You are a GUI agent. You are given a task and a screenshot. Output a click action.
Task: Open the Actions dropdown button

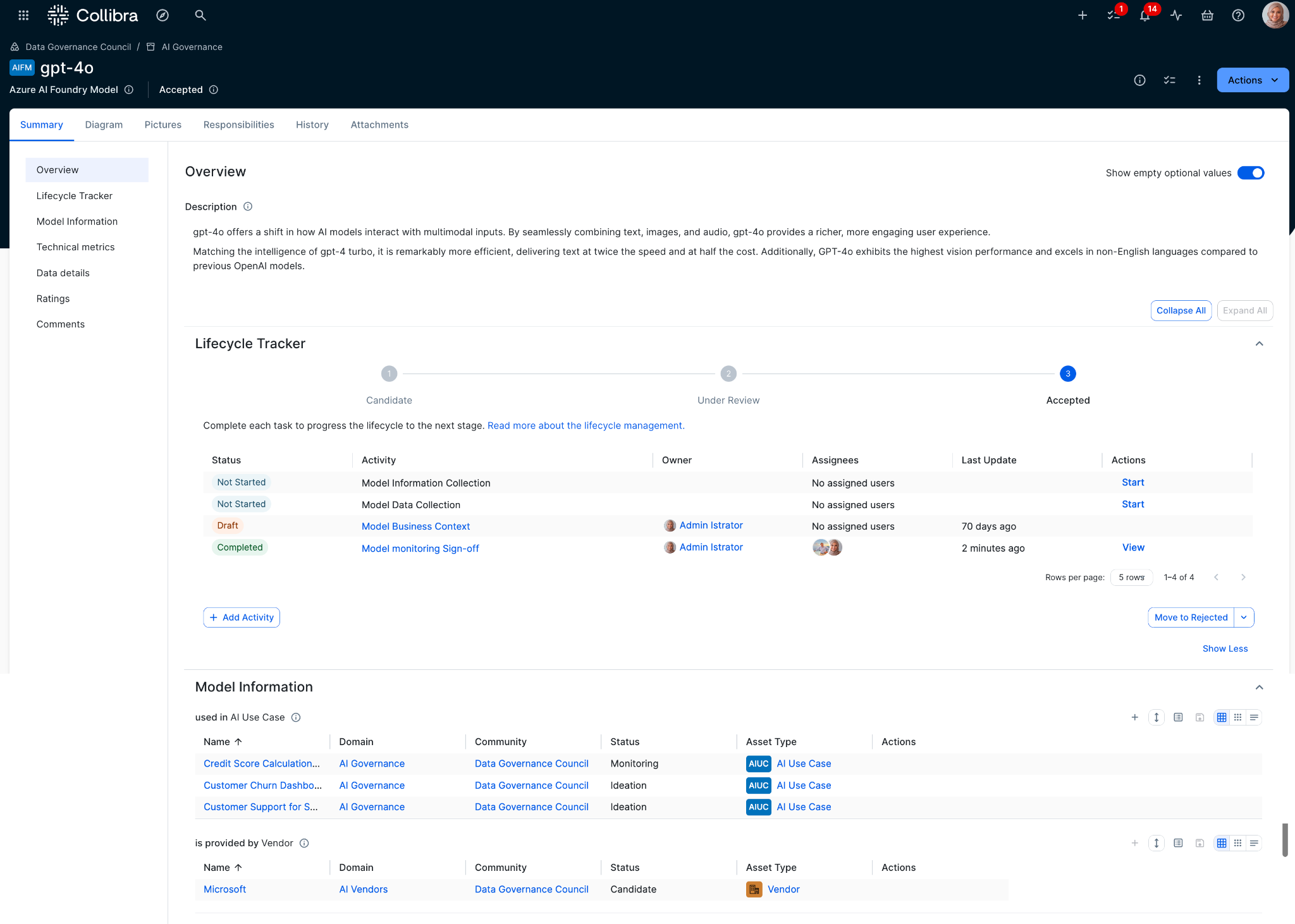[1253, 80]
